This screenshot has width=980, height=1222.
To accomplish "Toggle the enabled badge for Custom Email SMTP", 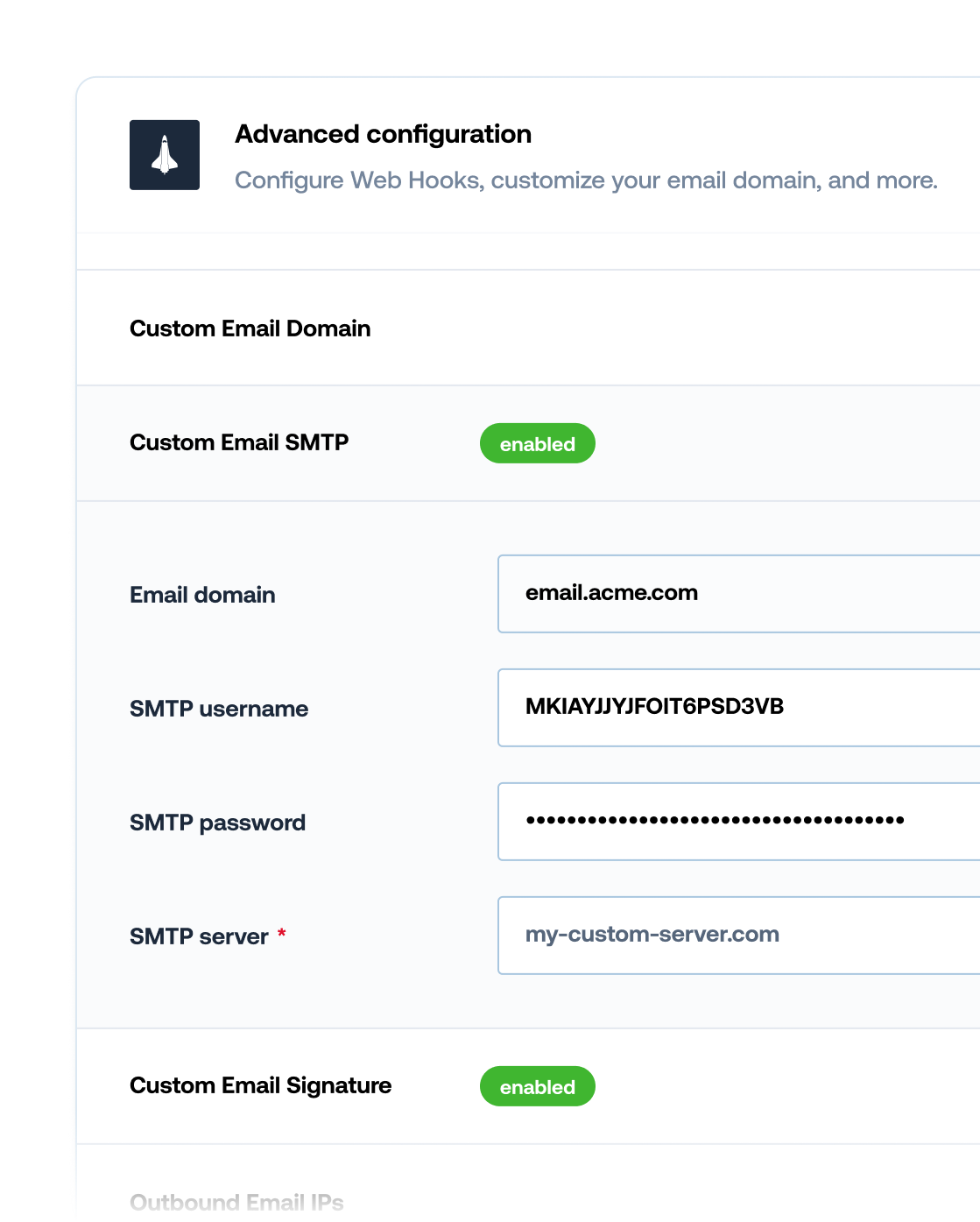I will coord(537,444).
